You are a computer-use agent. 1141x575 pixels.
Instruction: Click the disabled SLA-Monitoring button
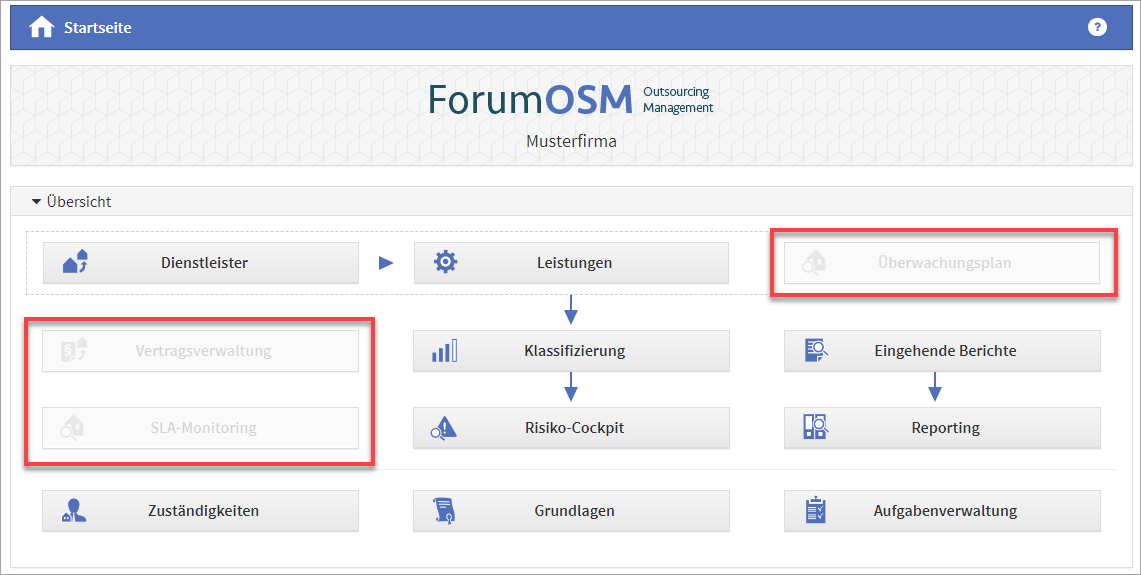[x=203, y=428]
